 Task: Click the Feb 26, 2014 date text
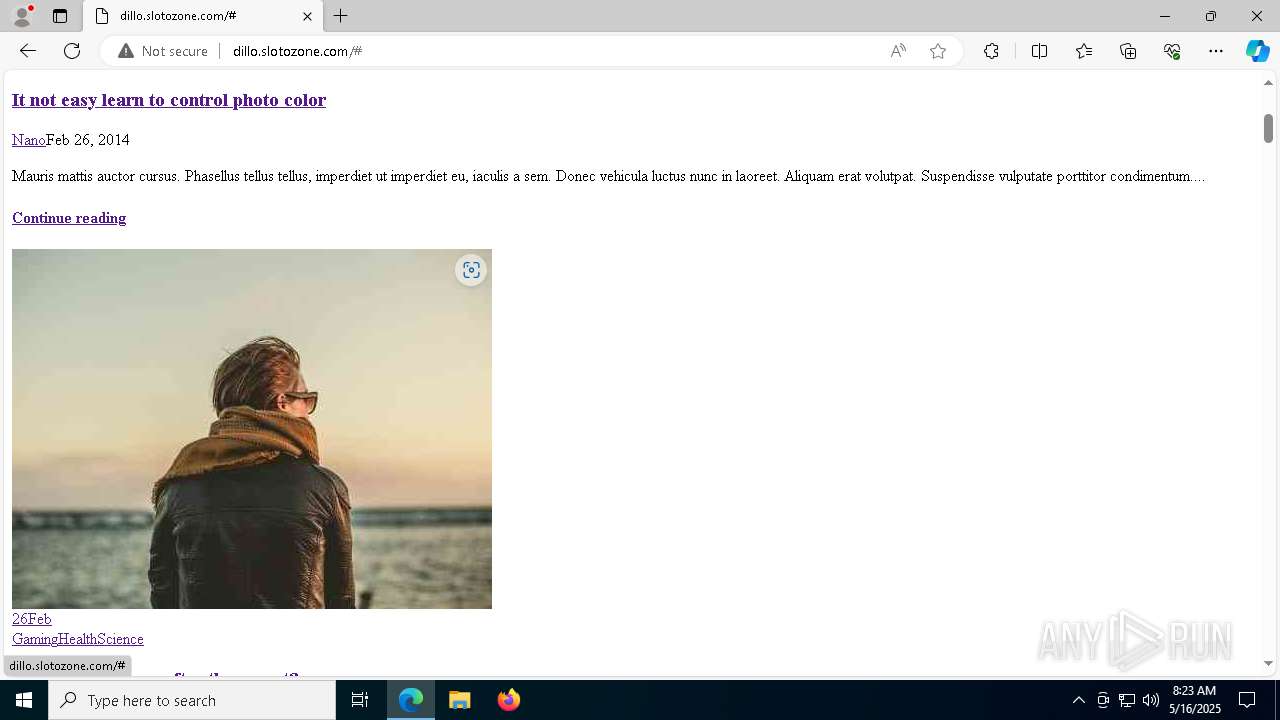[88, 140]
